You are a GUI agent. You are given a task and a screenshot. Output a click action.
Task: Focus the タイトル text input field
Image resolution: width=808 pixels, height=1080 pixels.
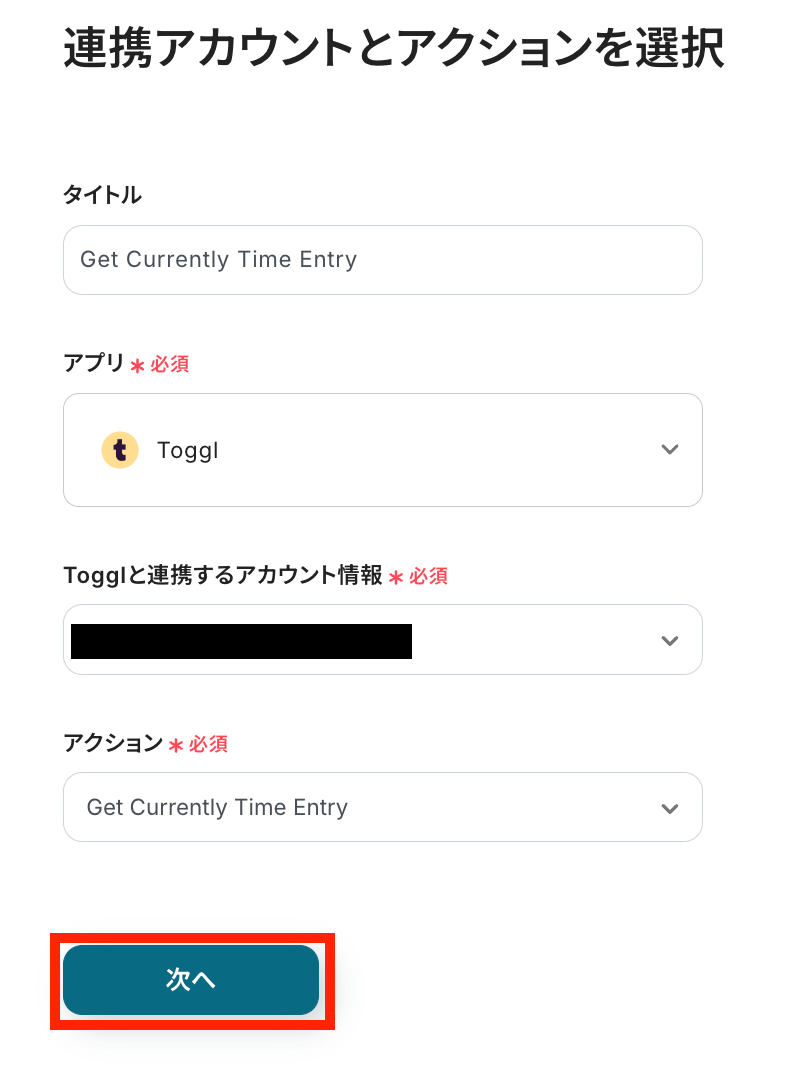pyautogui.click(x=382, y=260)
